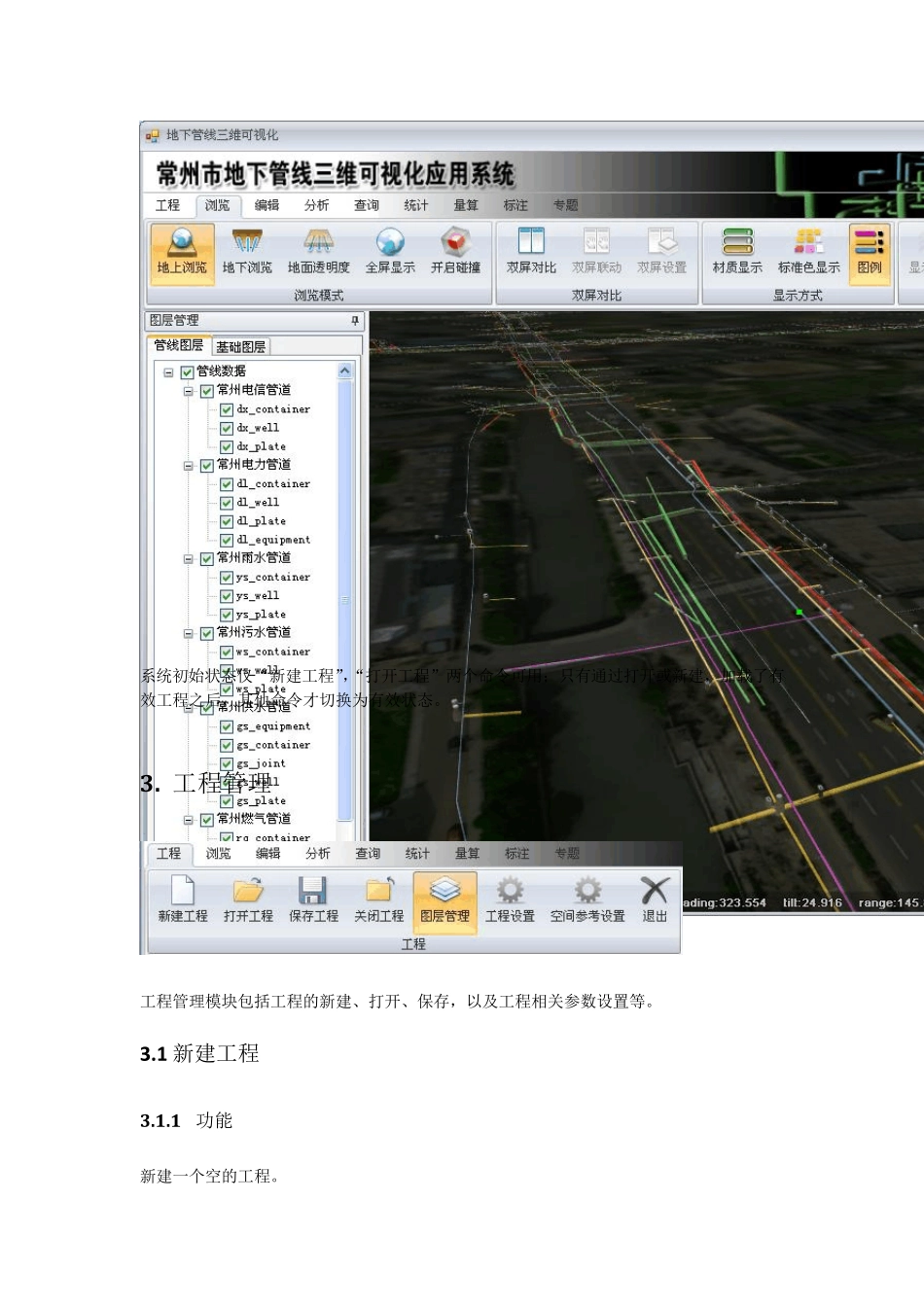Collapse the 常州雨水管道 tree node

tap(189, 559)
